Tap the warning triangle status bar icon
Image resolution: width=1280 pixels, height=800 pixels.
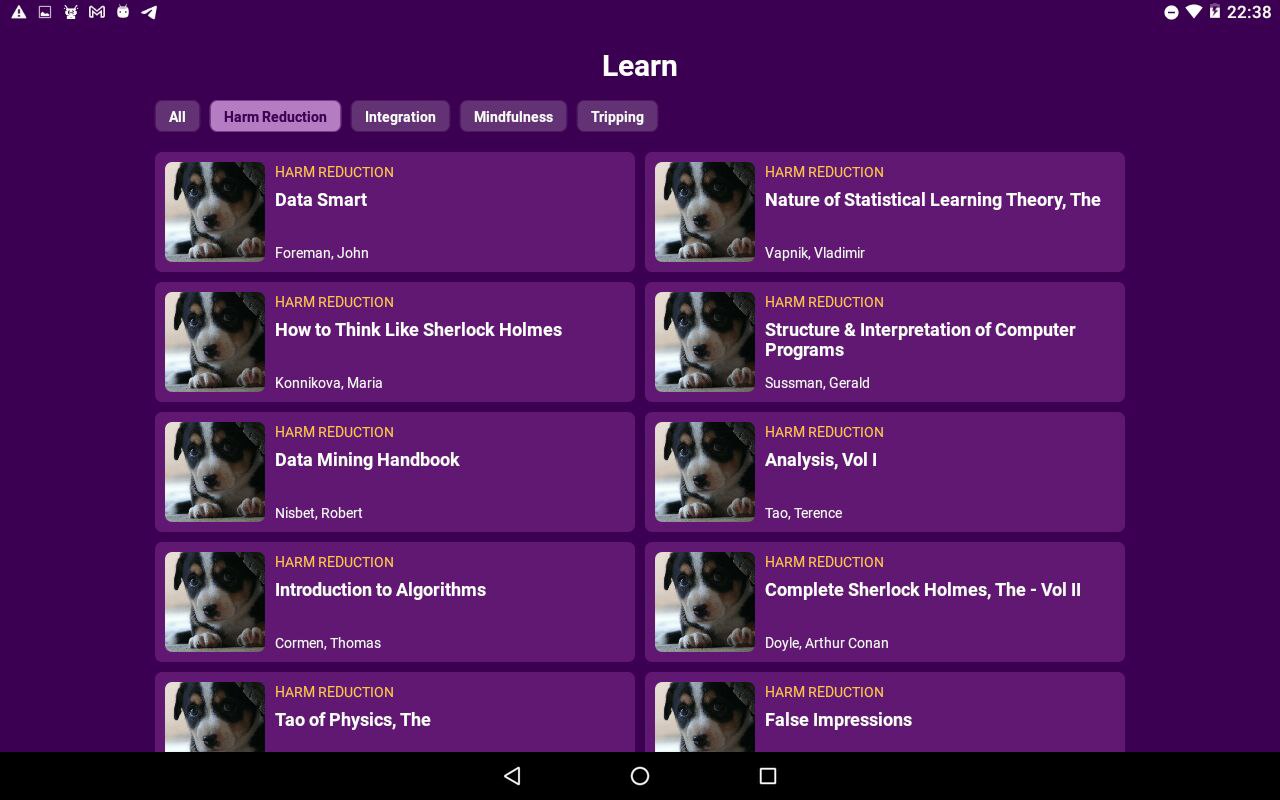(x=18, y=12)
